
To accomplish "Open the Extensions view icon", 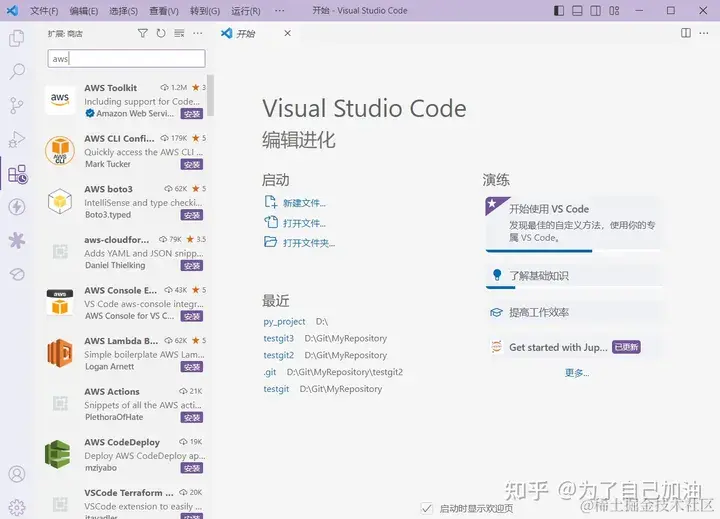I will [18, 174].
